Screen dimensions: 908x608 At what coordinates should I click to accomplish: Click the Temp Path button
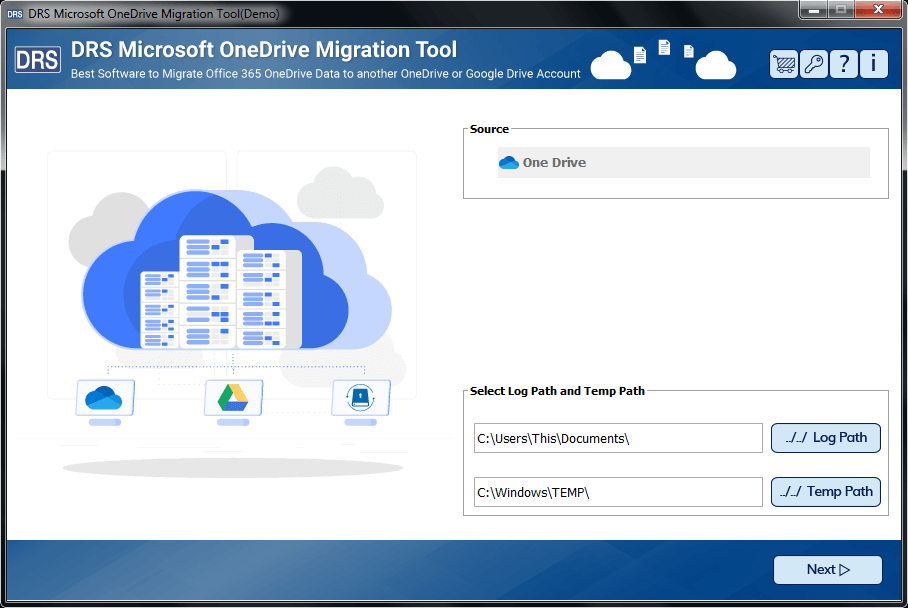(x=826, y=492)
